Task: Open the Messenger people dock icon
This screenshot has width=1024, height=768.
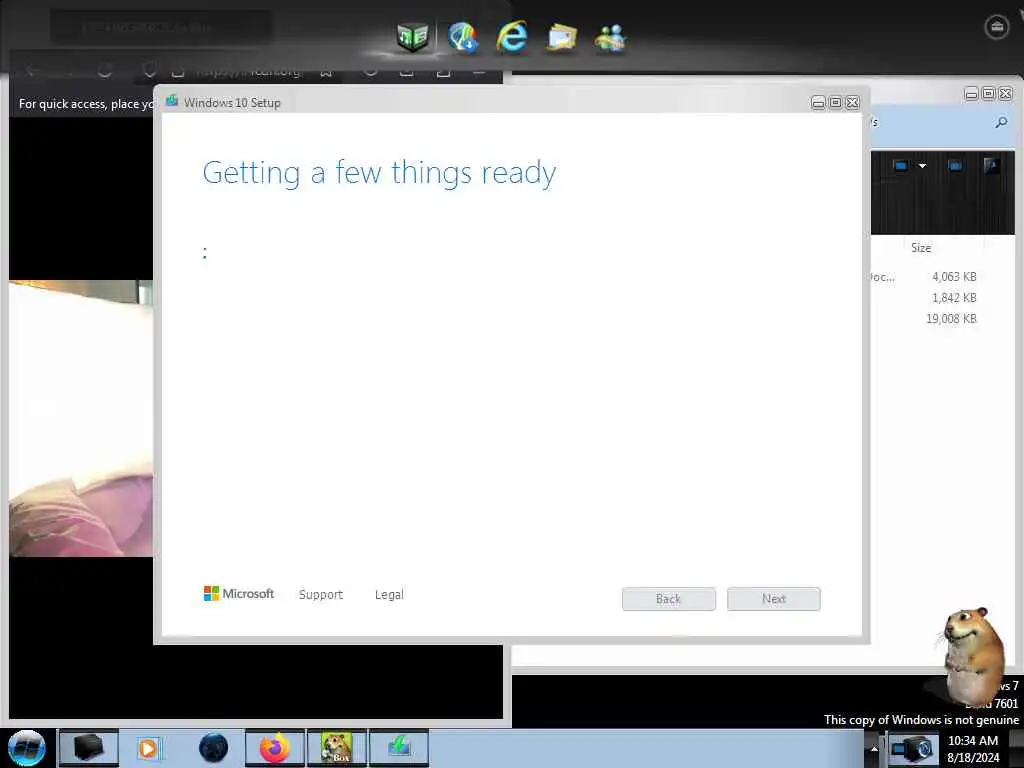Action: (610, 38)
